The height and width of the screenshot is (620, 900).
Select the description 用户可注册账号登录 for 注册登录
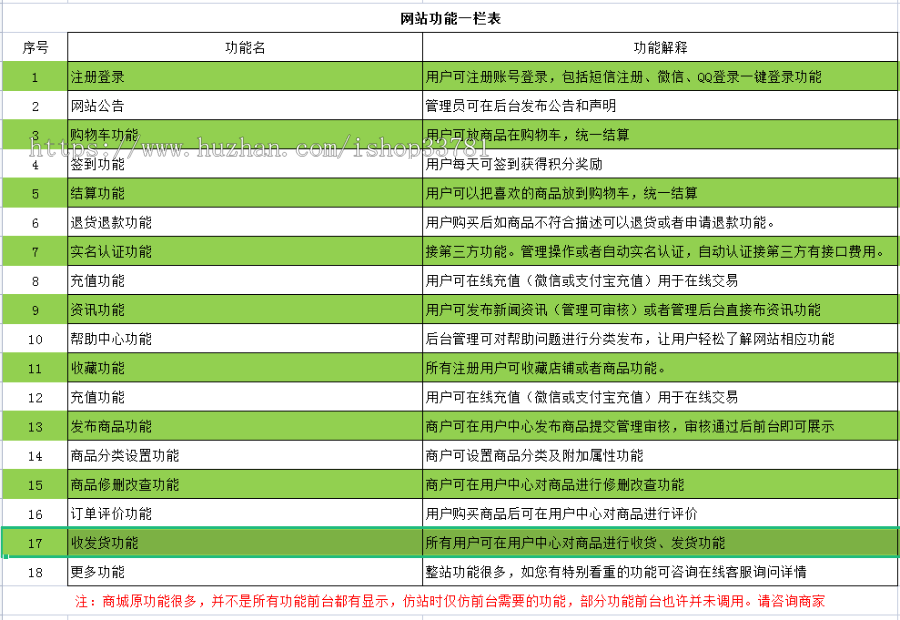(660, 76)
